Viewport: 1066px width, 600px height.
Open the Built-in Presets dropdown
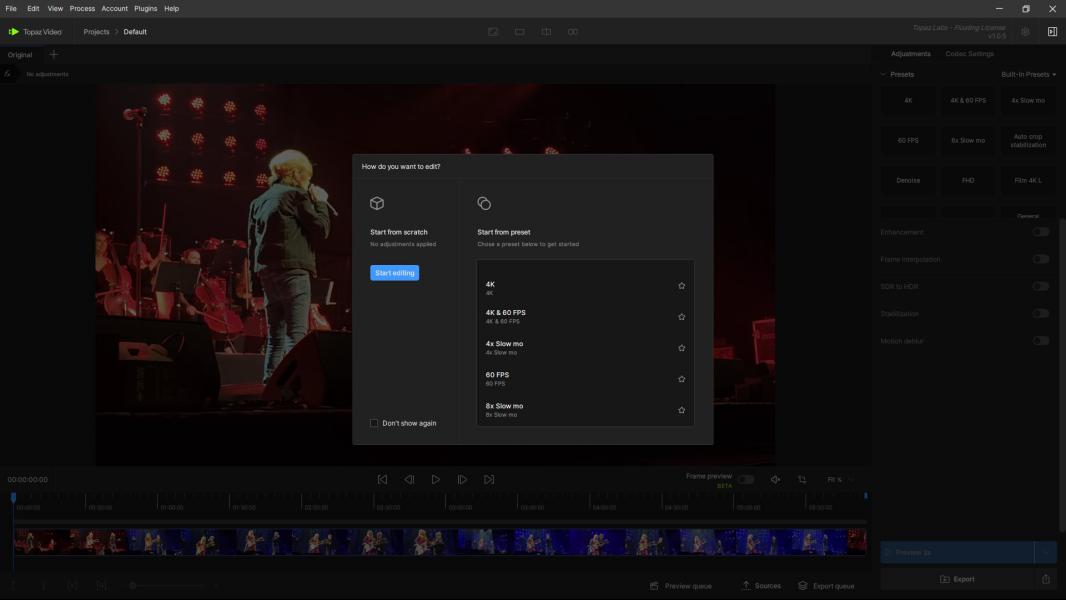pyautogui.click(x=1028, y=74)
